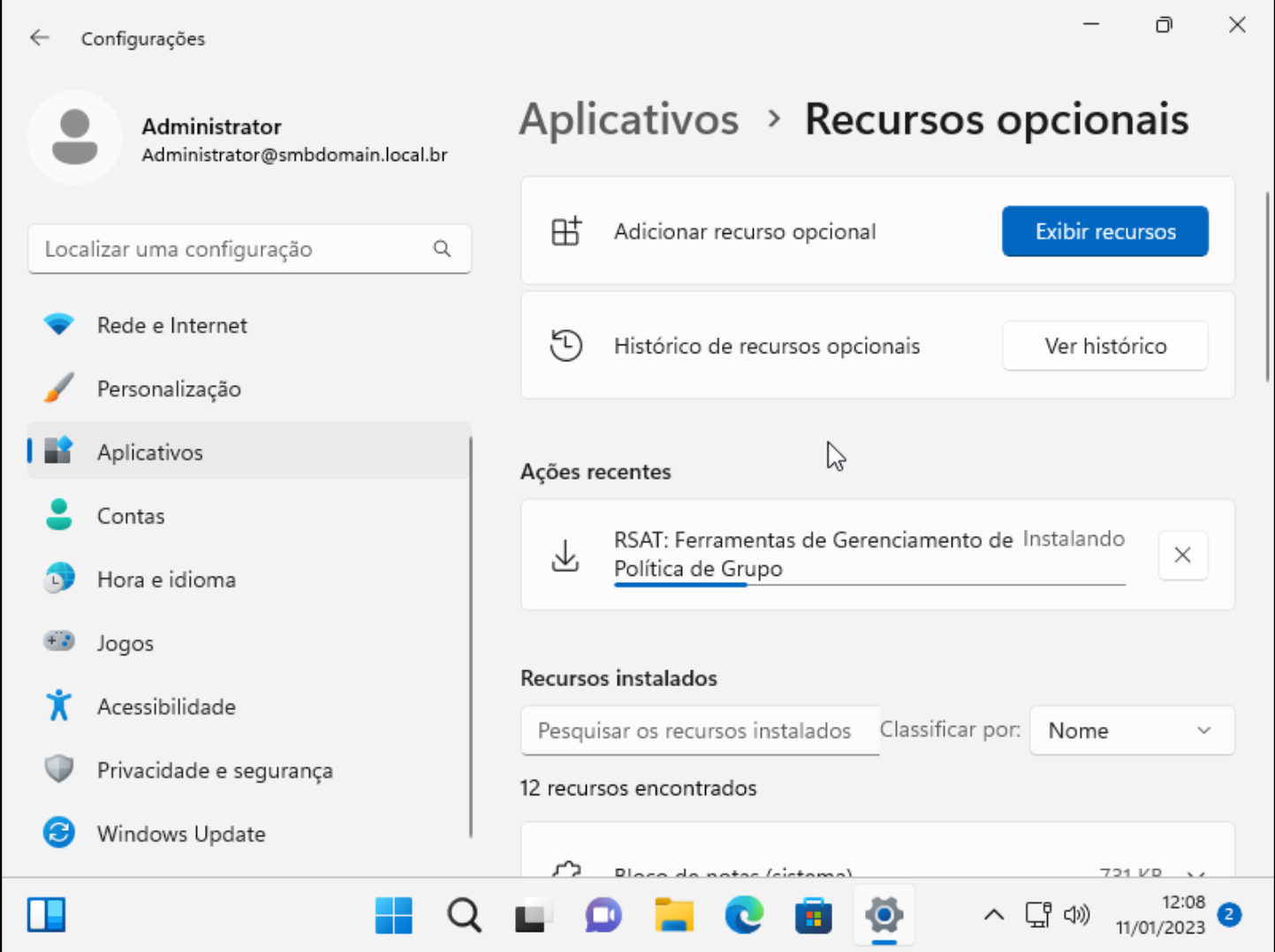This screenshot has height=952, width=1275.
Task: Open the Chat app on the taskbar
Action: coord(603,915)
